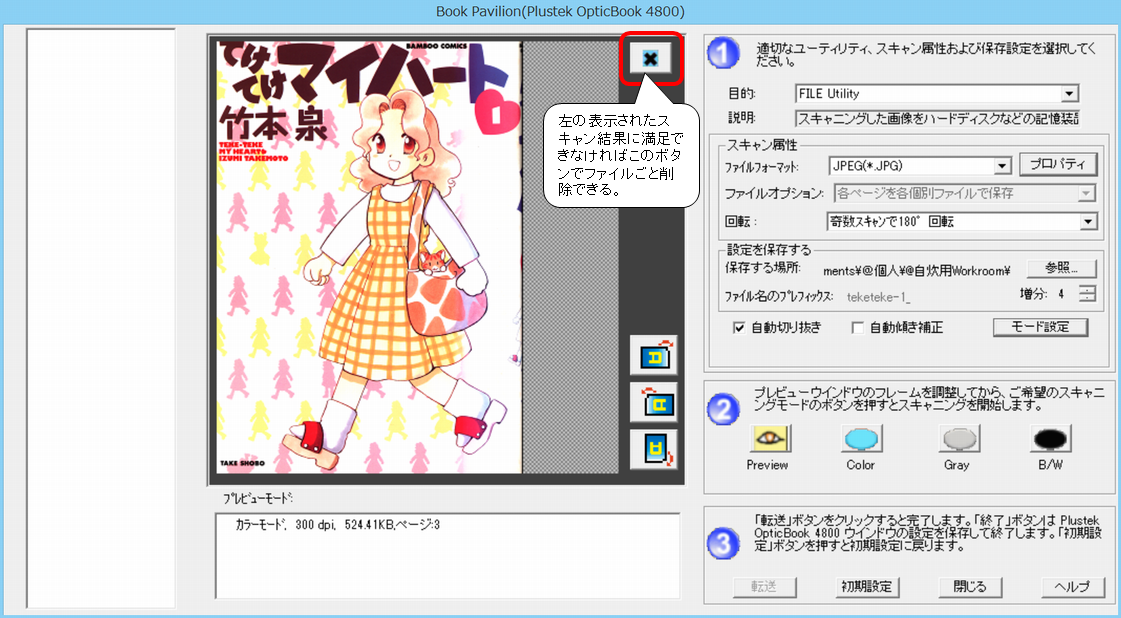The image size is (1121, 618).
Task: Reset to defaults with 初期設定
Action: point(867,587)
